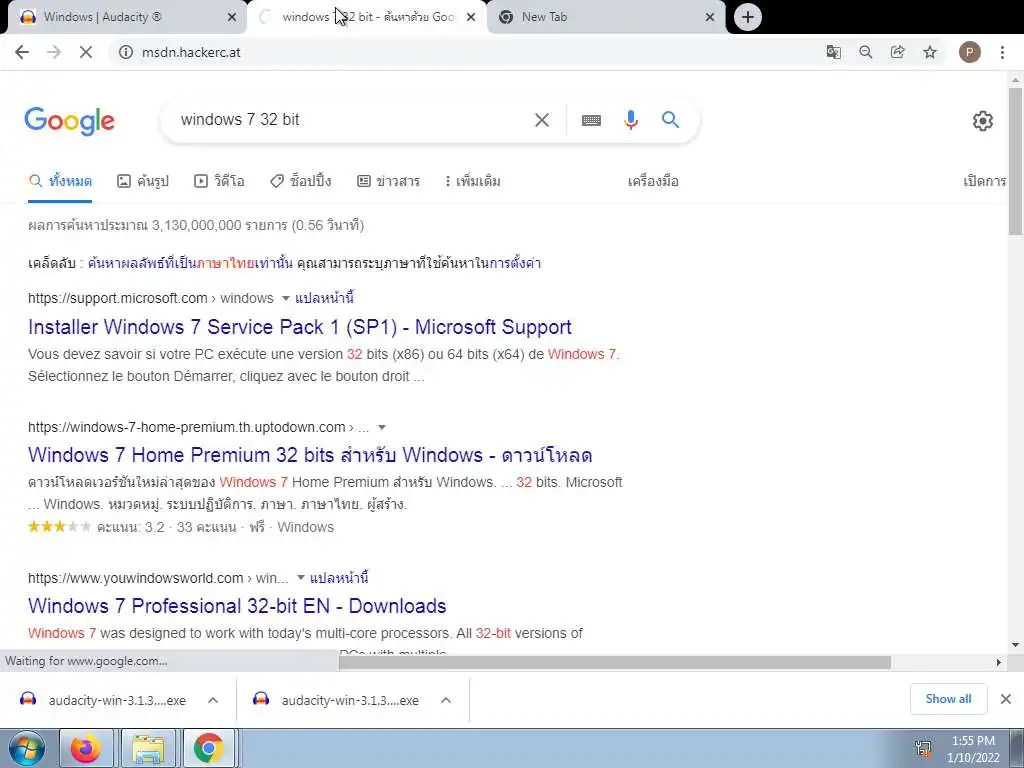Bookmark this page with the star icon

click(930, 52)
